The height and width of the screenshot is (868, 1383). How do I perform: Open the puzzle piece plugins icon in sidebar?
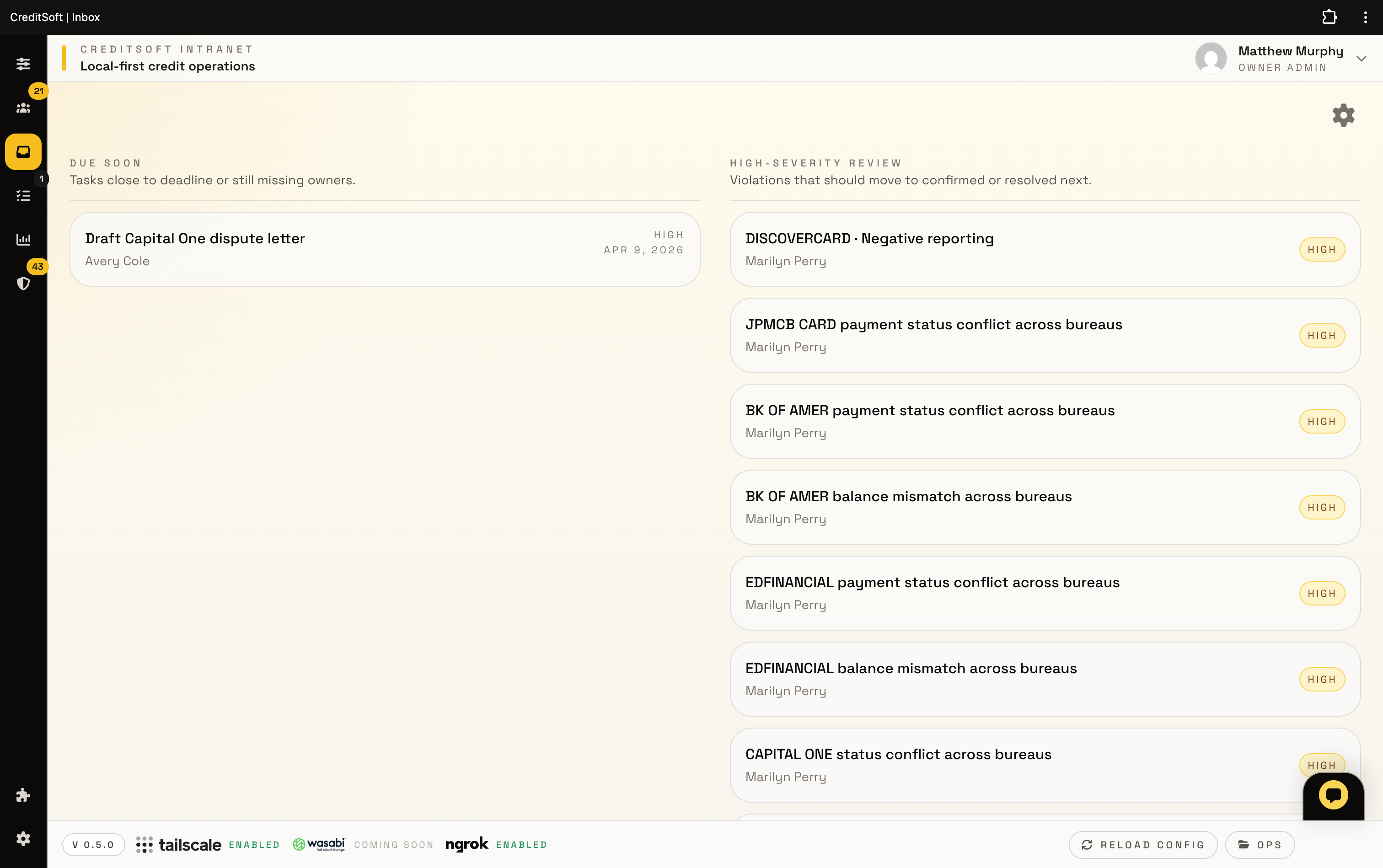click(x=23, y=795)
